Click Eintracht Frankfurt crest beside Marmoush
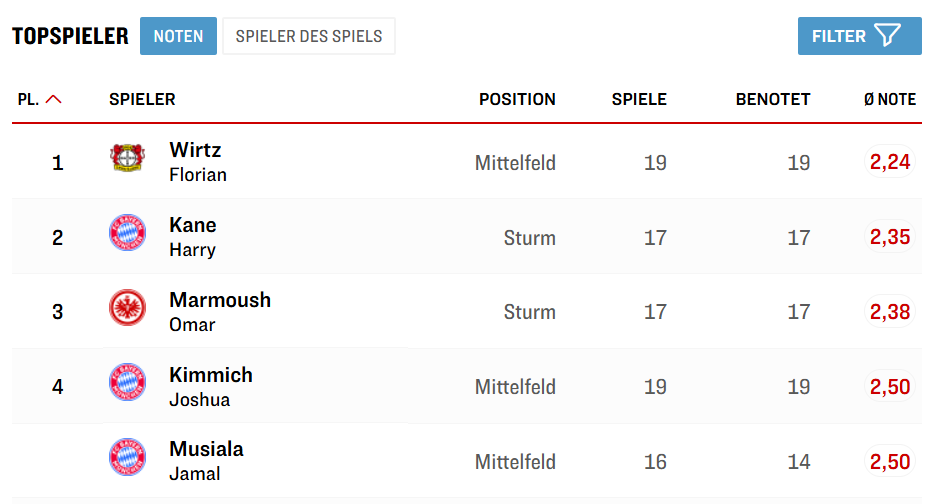949x504 pixels. [127, 309]
